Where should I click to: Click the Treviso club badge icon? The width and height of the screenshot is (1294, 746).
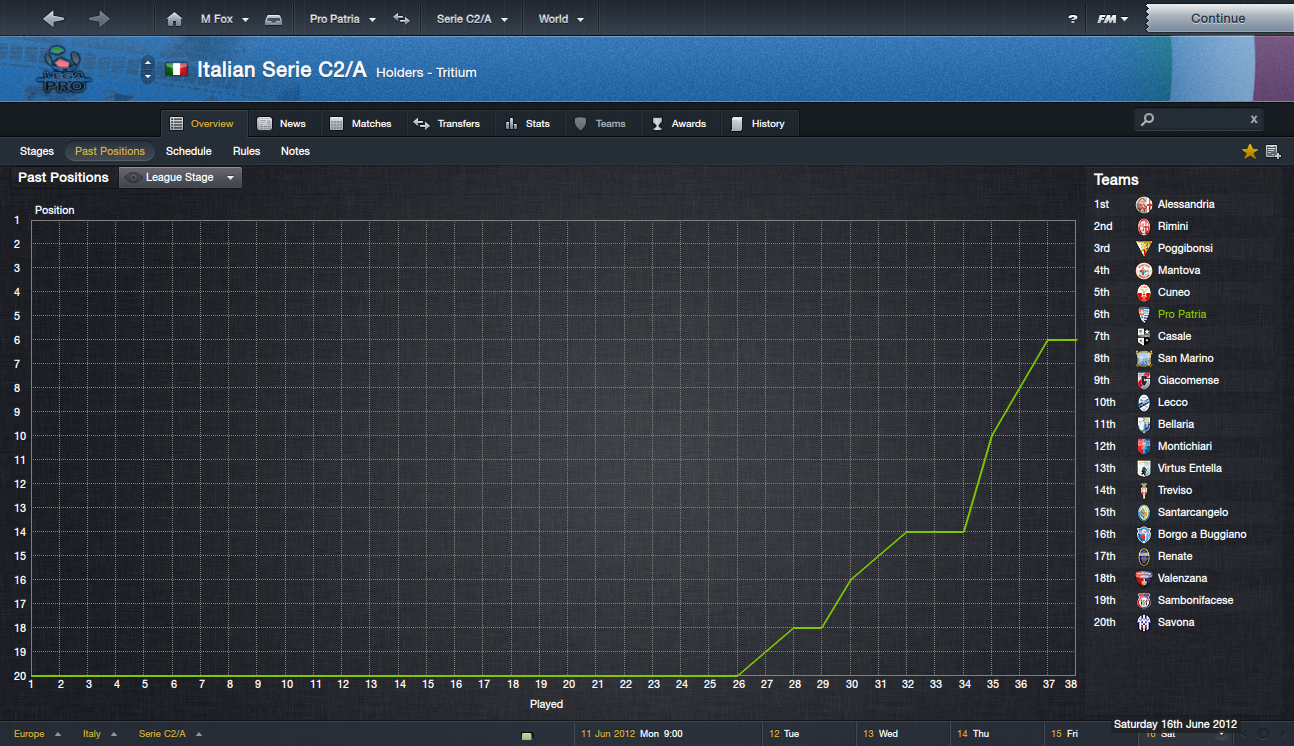pyautogui.click(x=1144, y=490)
